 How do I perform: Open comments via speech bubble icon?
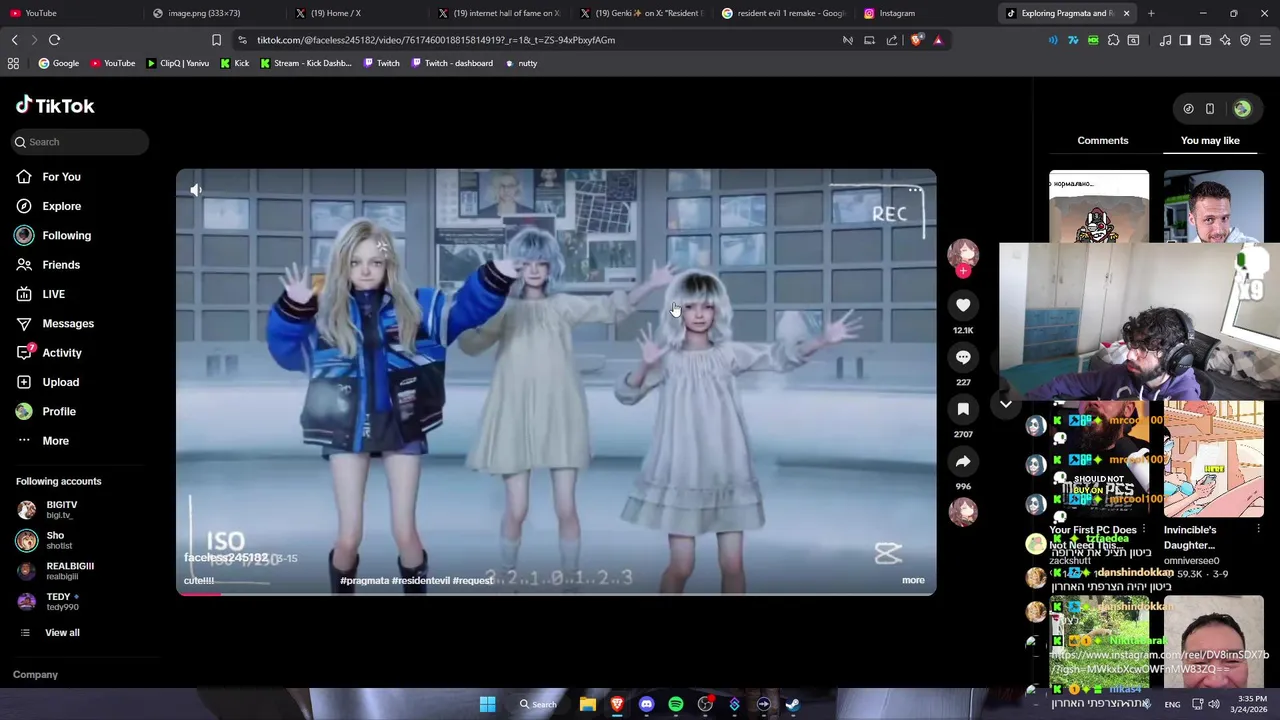963,357
